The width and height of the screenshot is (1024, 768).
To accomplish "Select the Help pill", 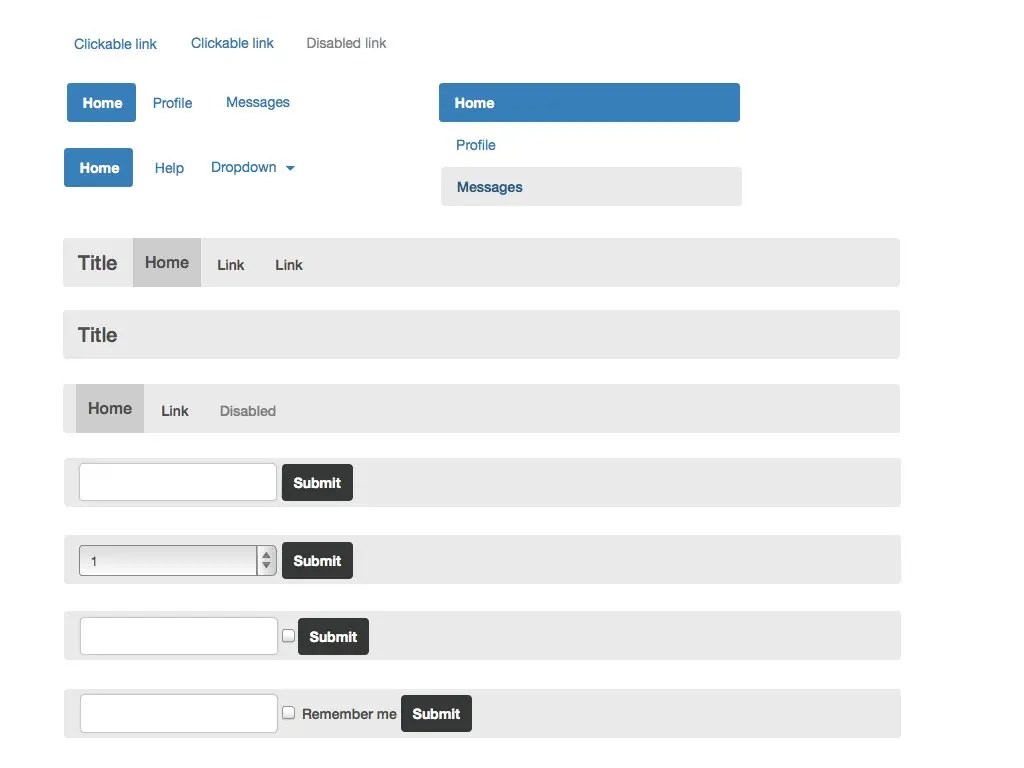I will tap(168, 168).
